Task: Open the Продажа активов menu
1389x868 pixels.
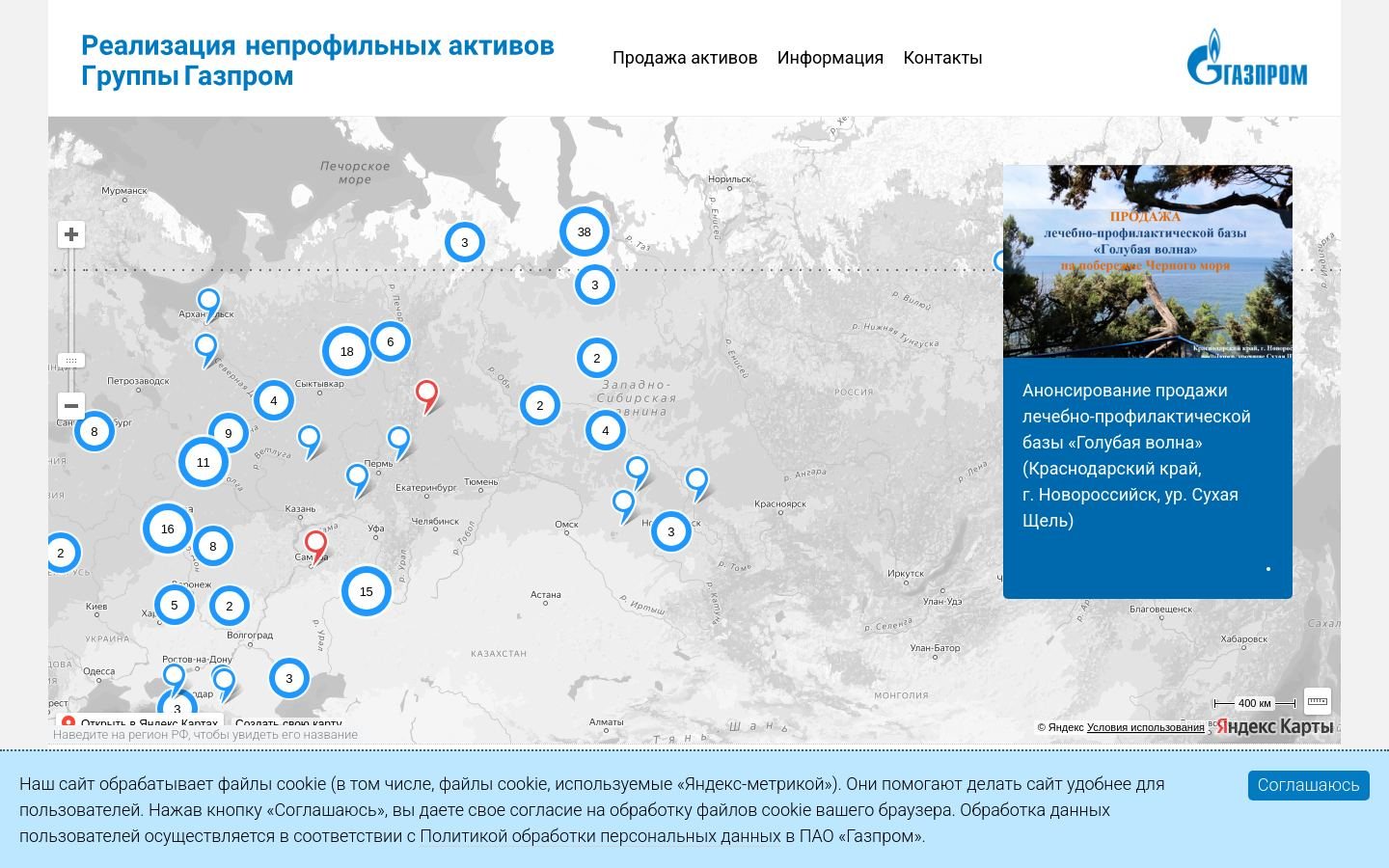Action: (x=685, y=58)
